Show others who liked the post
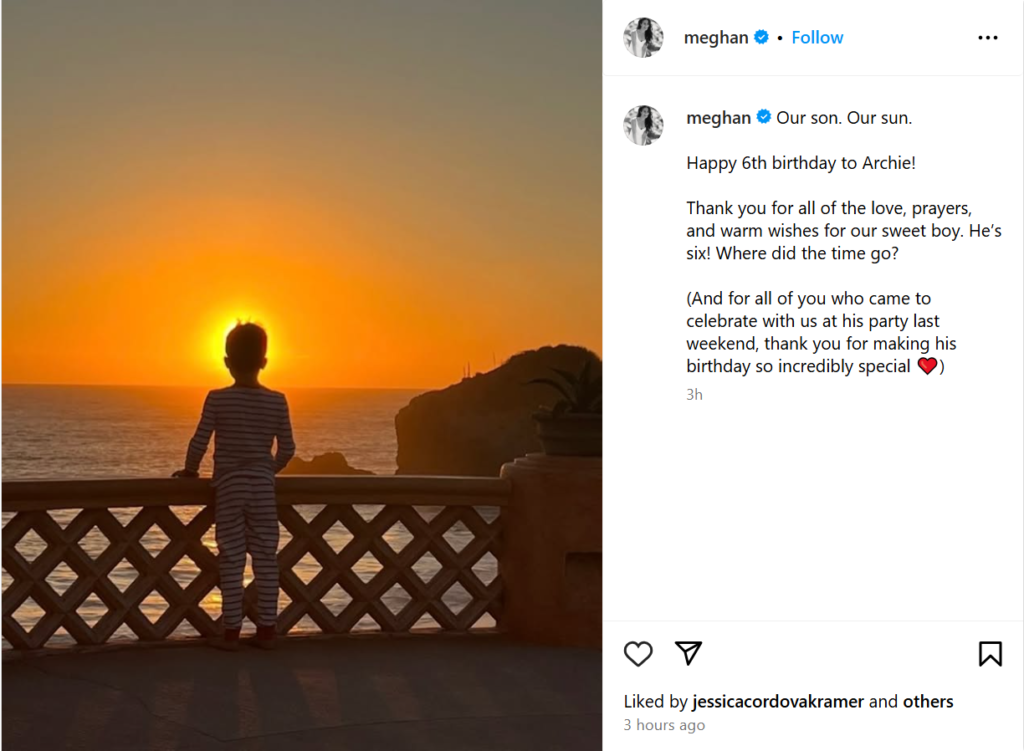This screenshot has width=1024, height=751. 928,702
